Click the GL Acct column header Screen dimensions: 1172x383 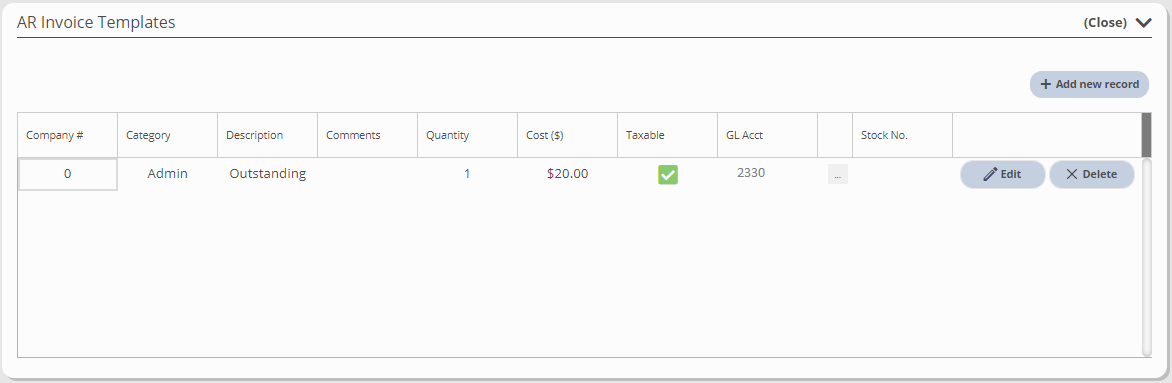(x=768, y=135)
